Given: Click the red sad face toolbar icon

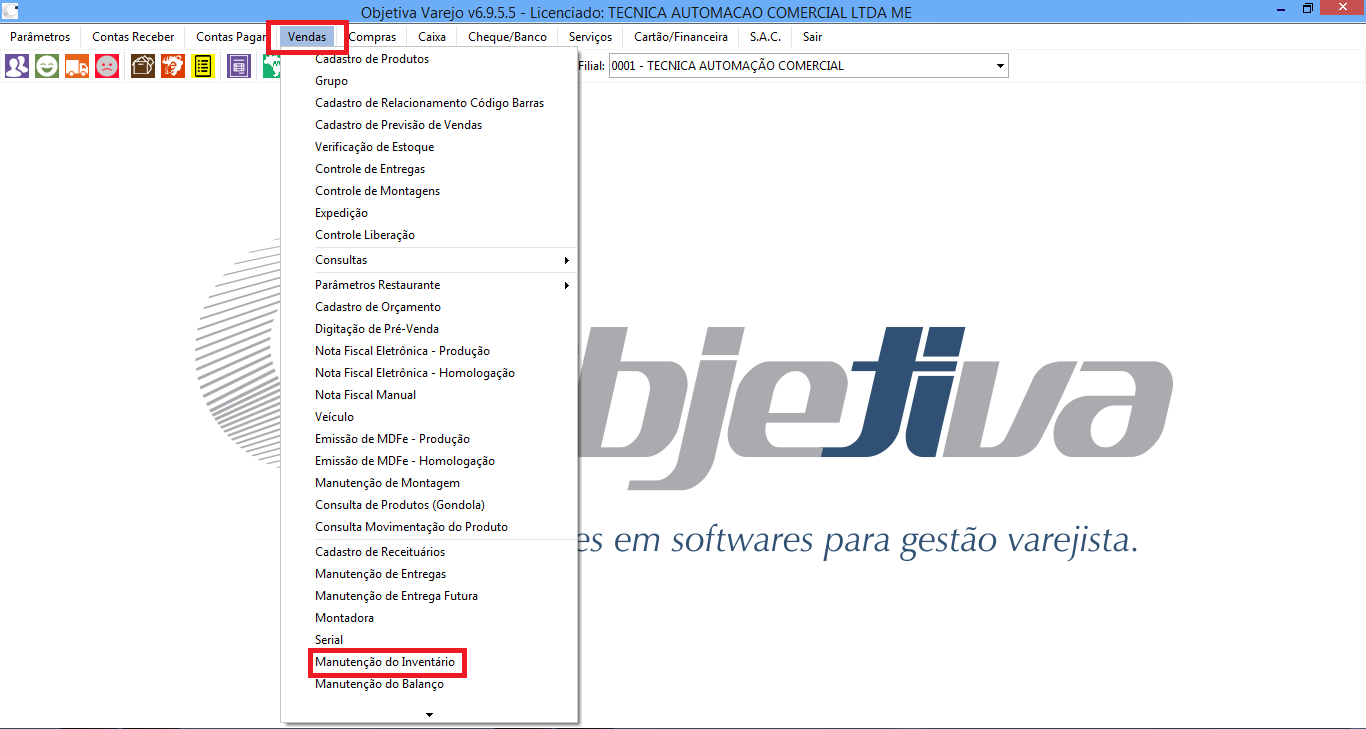Looking at the screenshot, I should click(107, 66).
